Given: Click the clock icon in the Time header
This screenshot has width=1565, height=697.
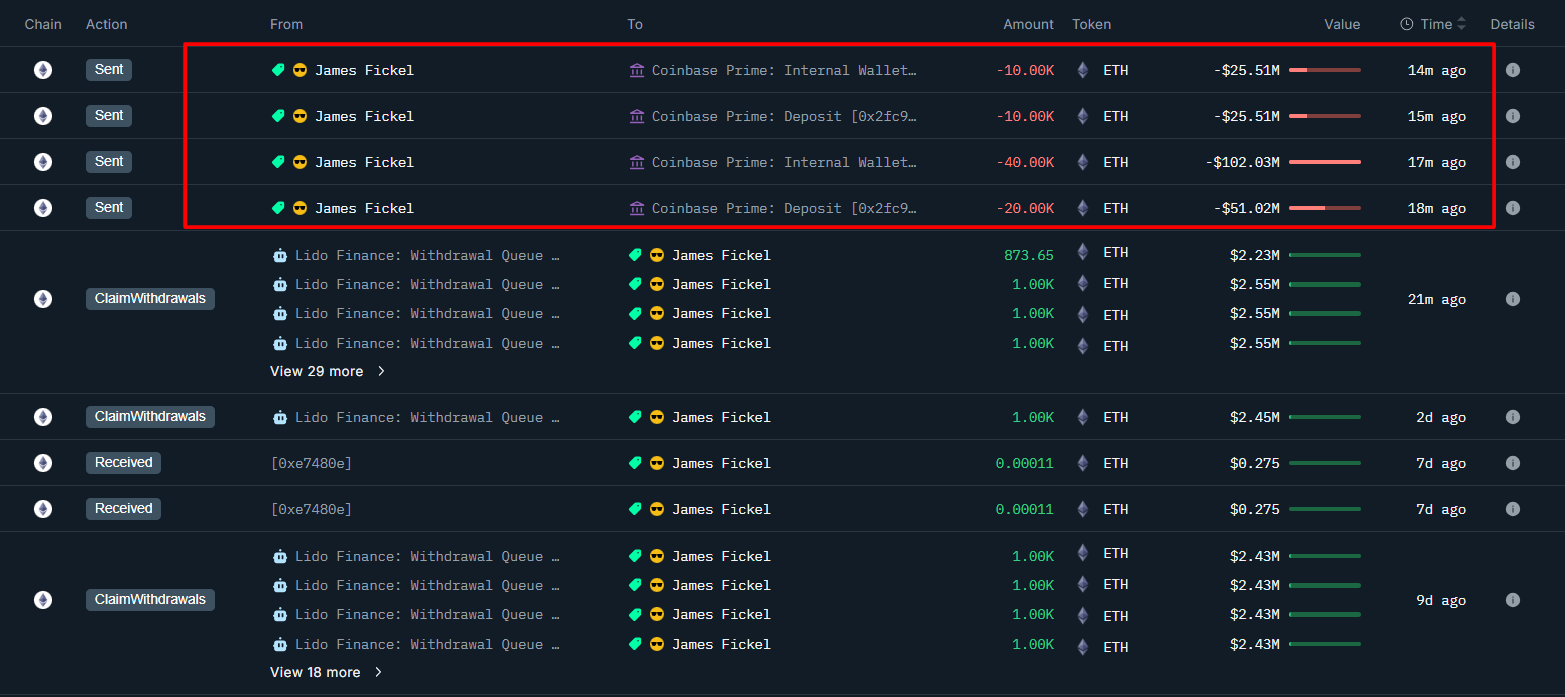Looking at the screenshot, I should tap(1406, 24).
